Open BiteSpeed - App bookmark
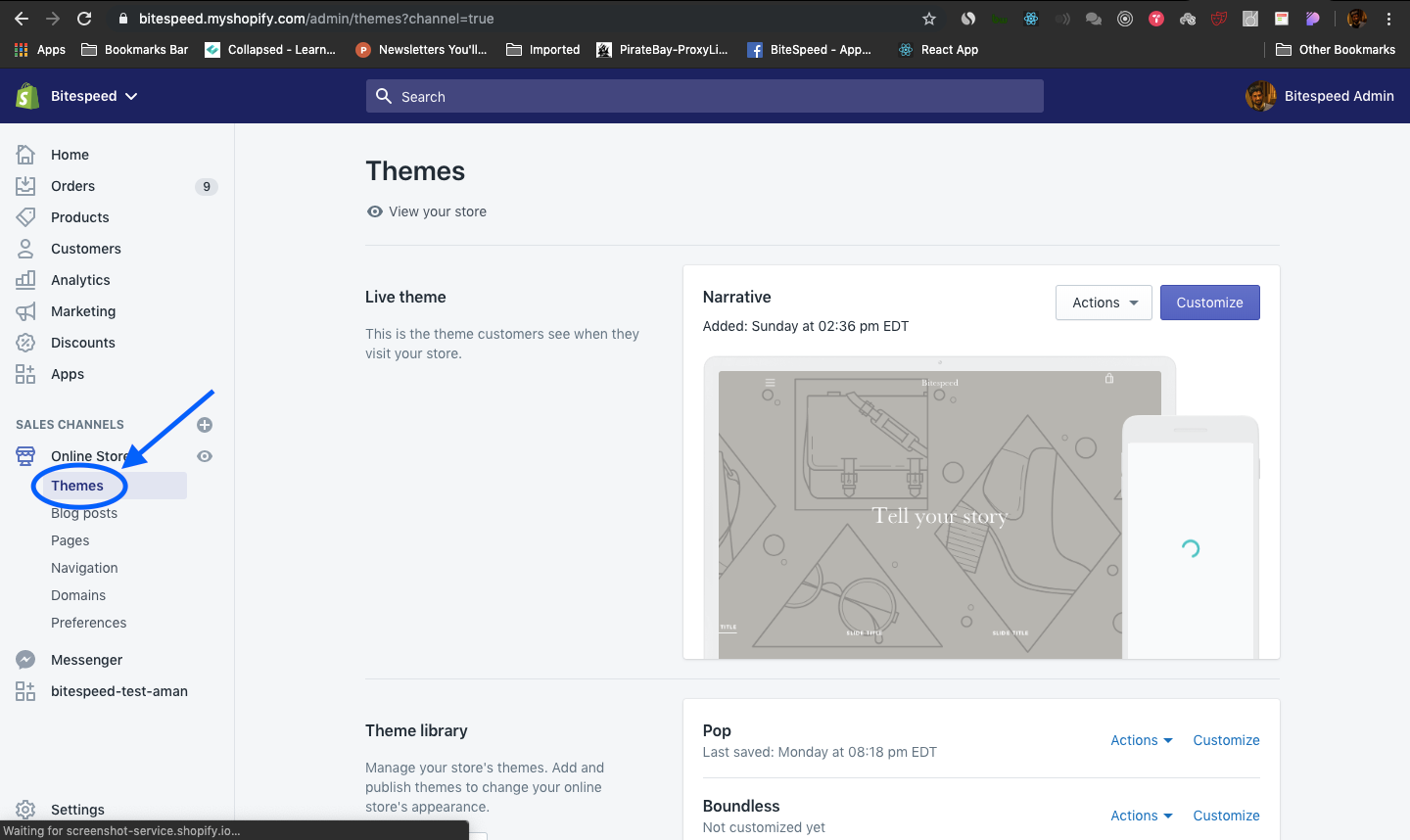This screenshot has height=840, width=1410. pos(809,50)
